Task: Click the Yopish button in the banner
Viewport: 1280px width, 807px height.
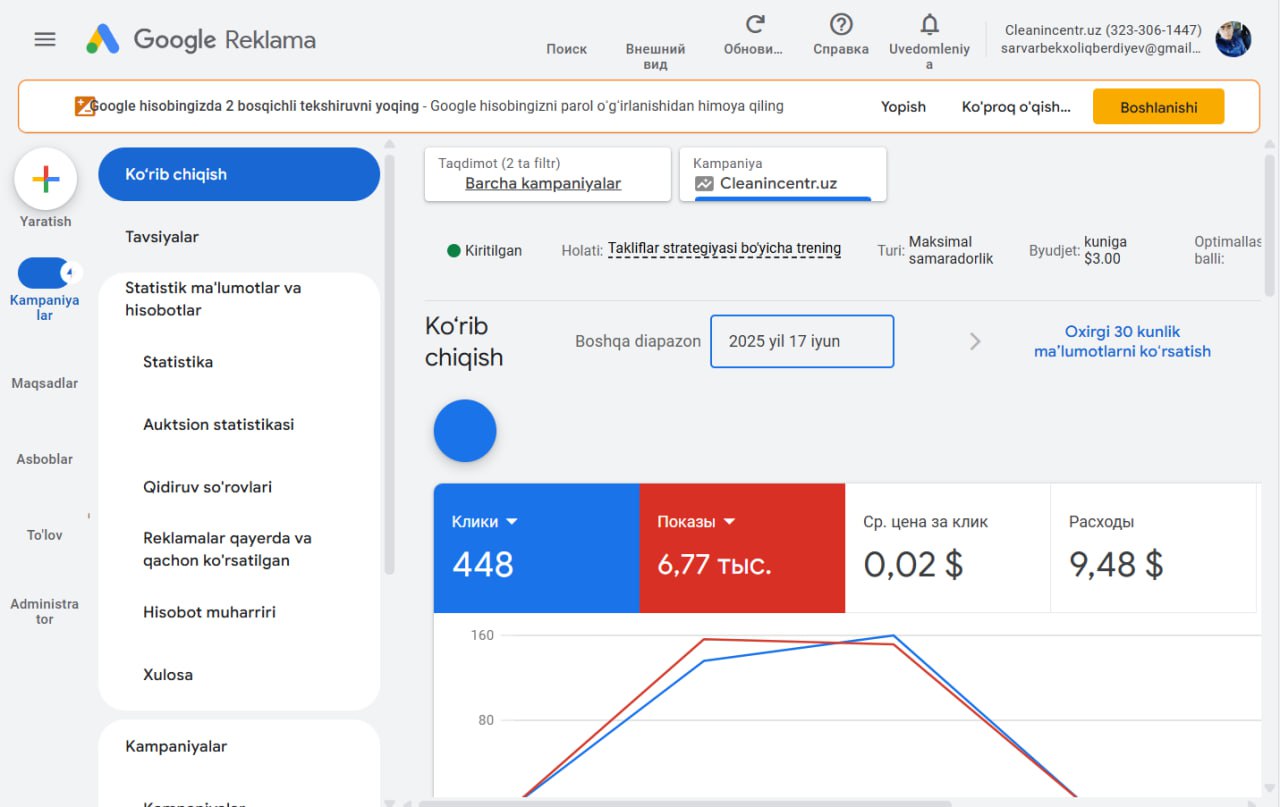Action: [x=903, y=106]
